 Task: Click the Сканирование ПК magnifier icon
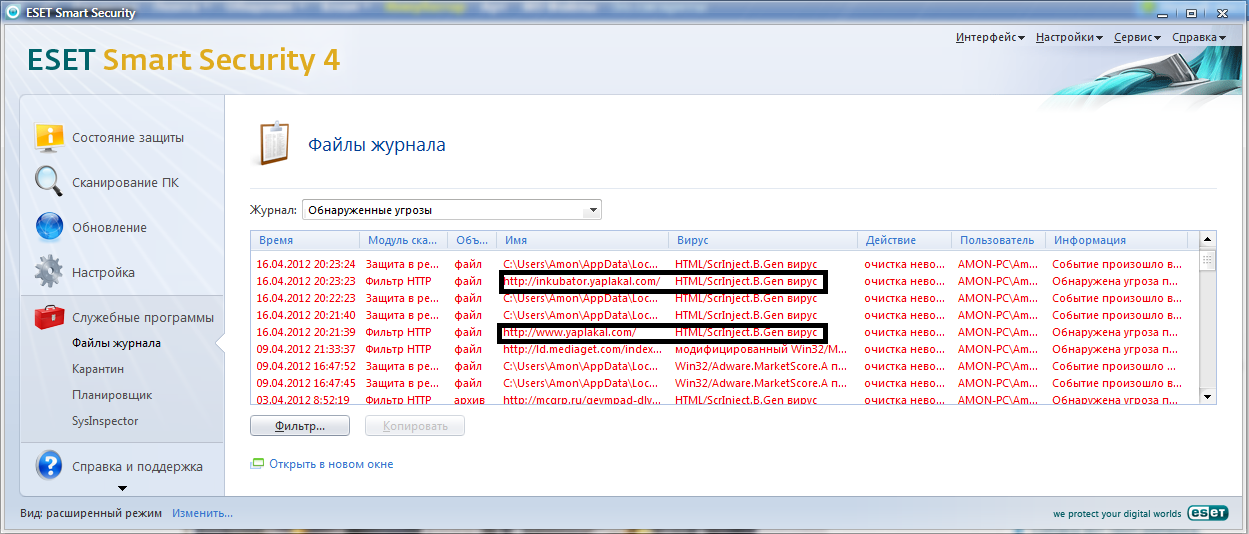[x=49, y=182]
